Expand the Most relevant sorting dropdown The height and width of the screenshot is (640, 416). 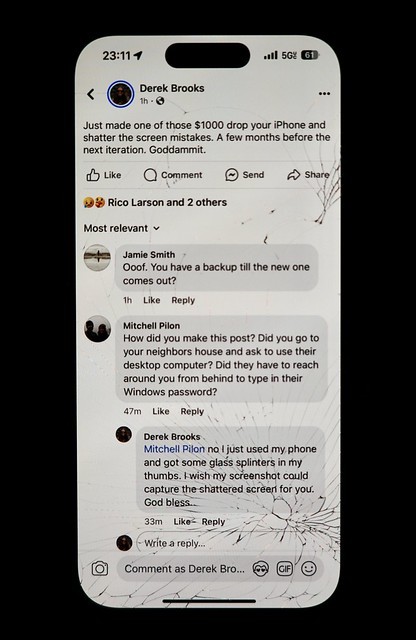click(122, 228)
